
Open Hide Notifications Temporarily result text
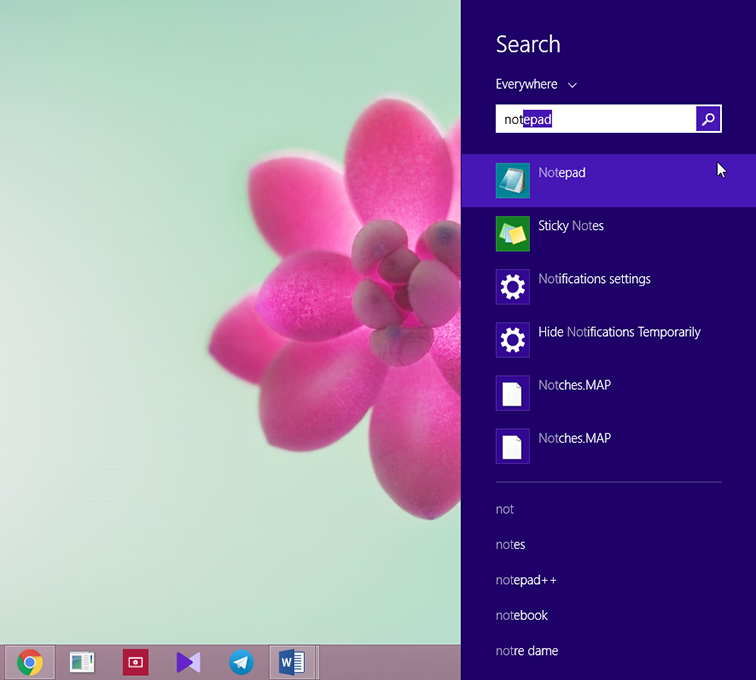click(619, 332)
